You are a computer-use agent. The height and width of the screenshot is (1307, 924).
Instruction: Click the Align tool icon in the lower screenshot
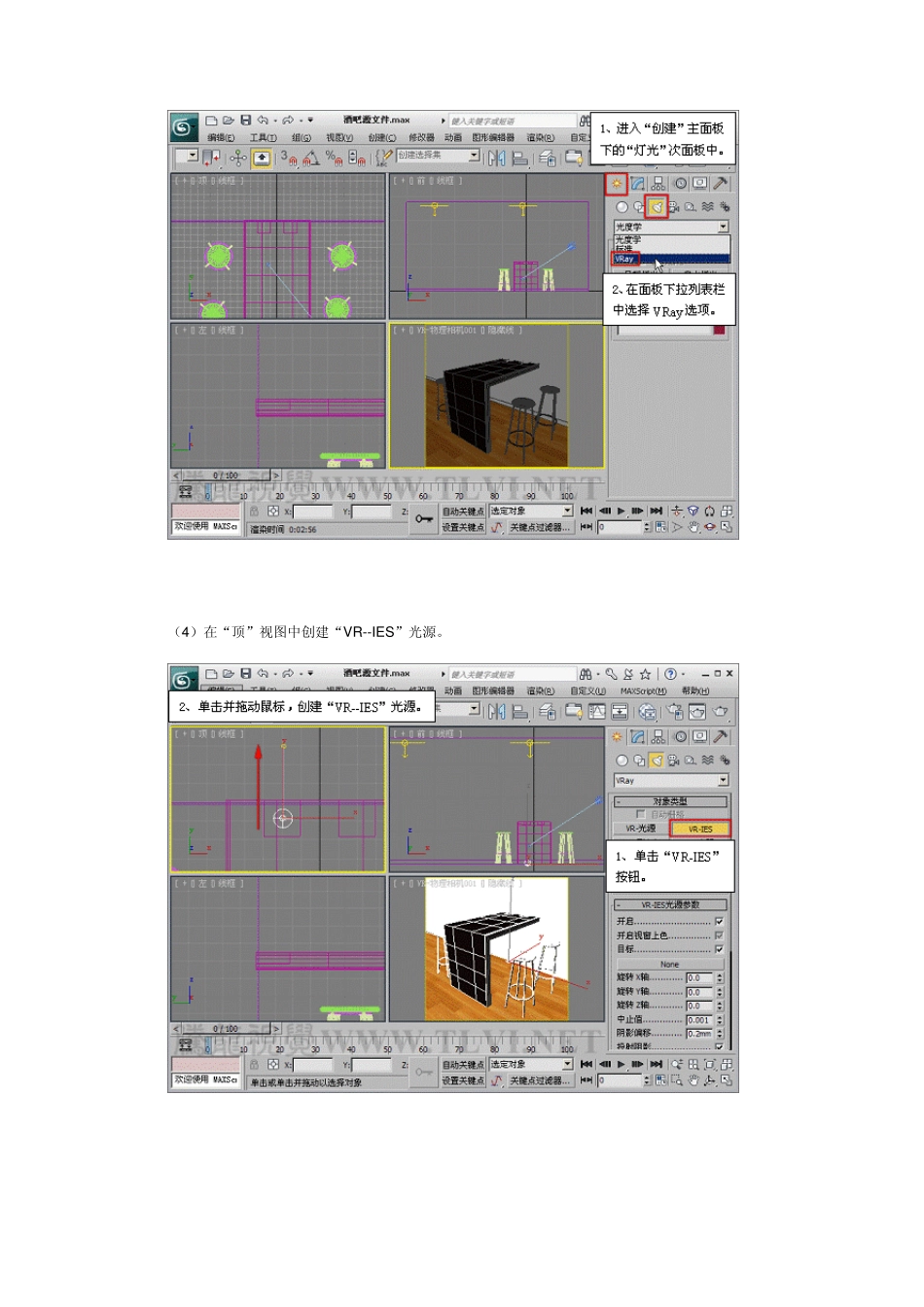tap(519, 711)
